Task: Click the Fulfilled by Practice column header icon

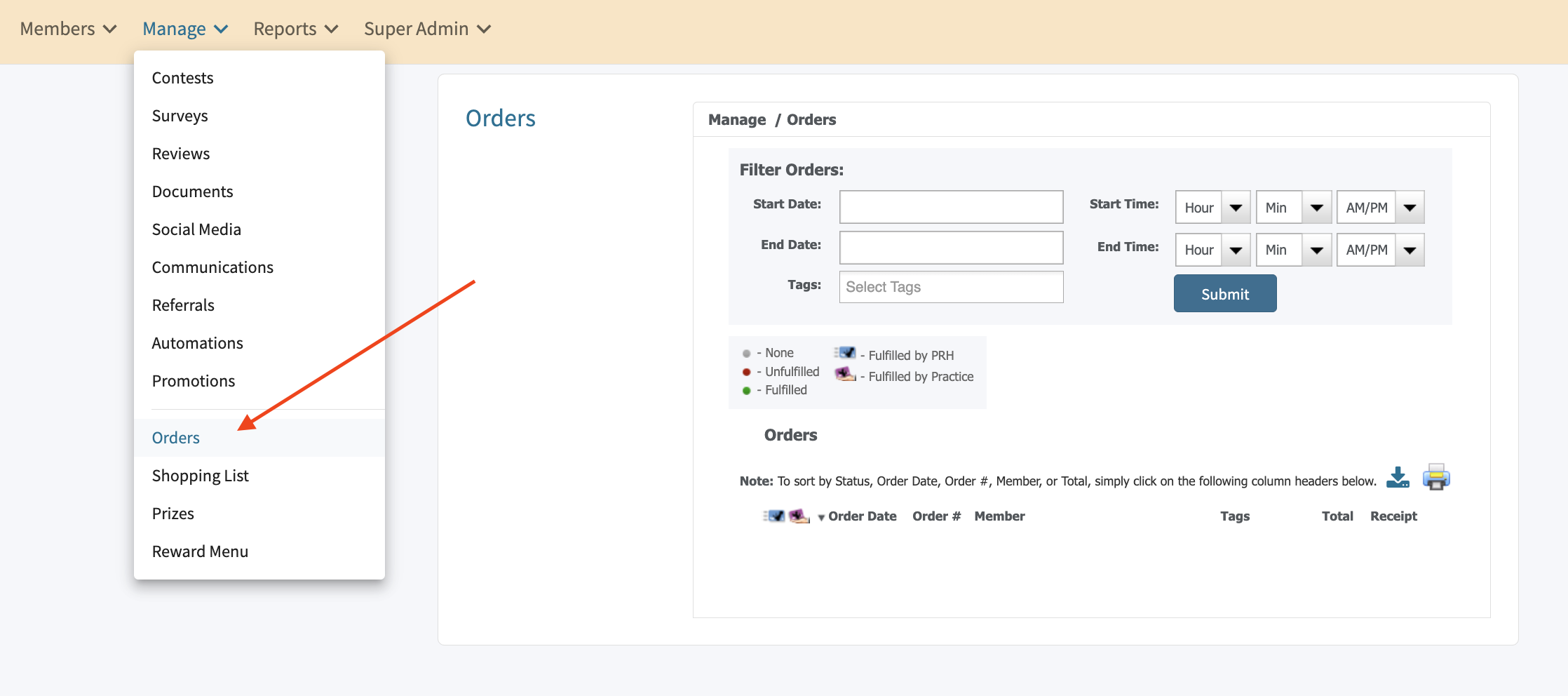Action: [x=799, y=516]
